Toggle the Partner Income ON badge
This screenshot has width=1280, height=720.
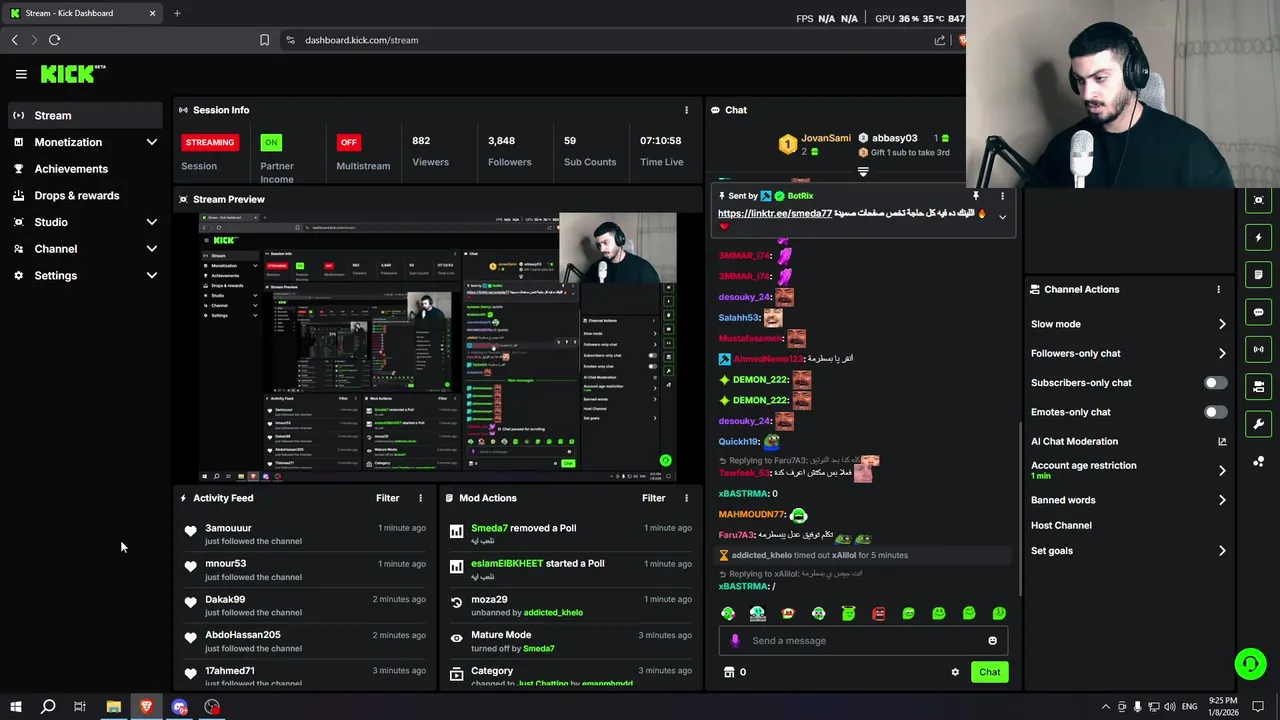[271, 142]
